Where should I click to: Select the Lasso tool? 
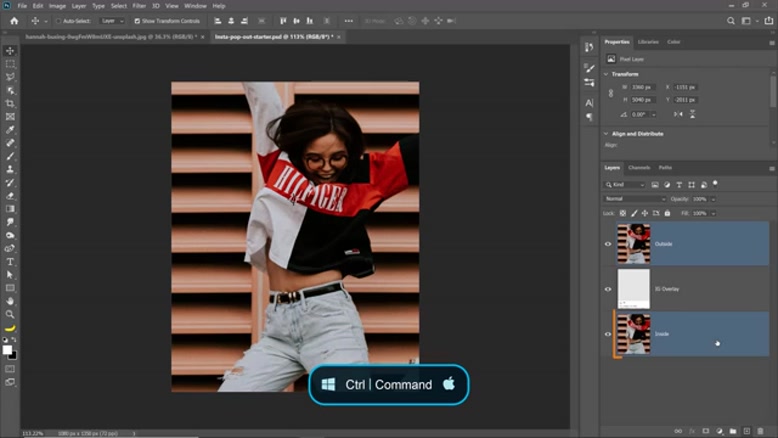[10, 77]
